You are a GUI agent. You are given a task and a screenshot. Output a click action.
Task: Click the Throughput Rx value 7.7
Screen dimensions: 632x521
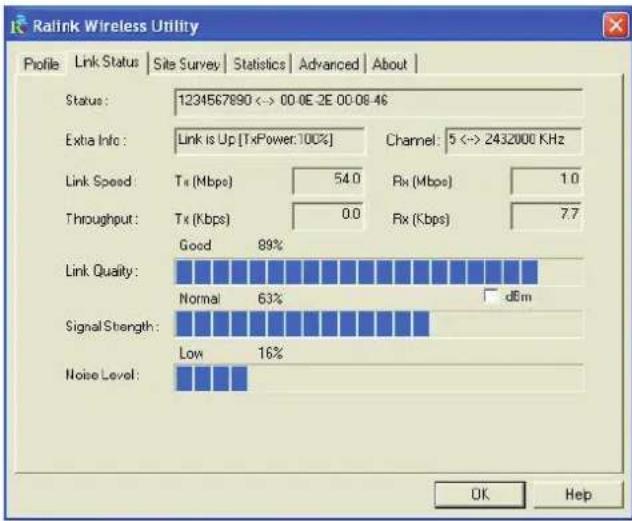point(546,216)
